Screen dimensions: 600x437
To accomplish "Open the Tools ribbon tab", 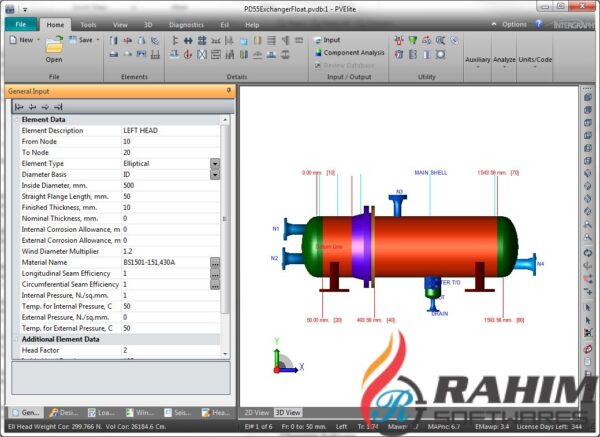I will click(88, 23).
